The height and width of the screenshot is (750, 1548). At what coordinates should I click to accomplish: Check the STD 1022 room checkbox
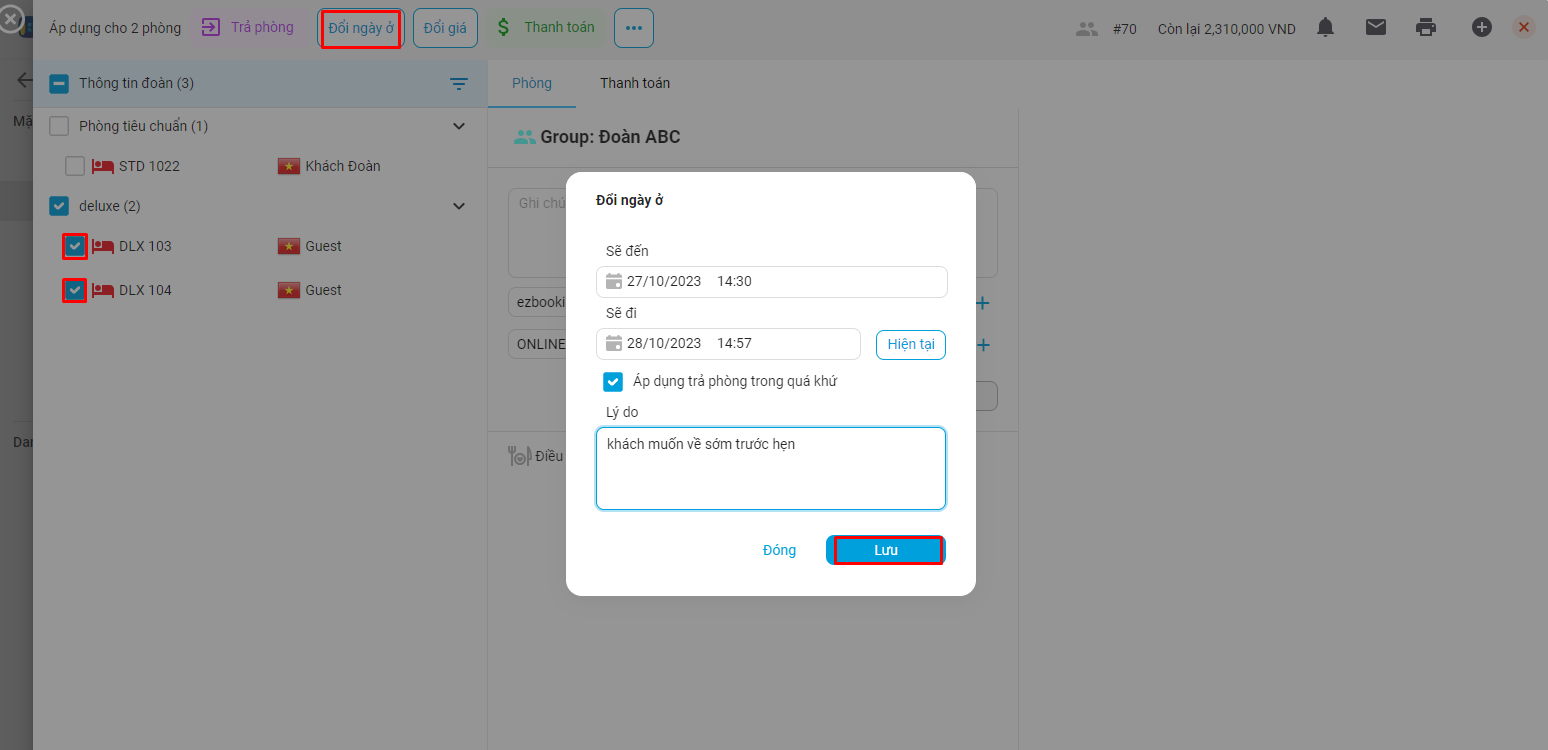pyautogui.click(x=75, y=166)
